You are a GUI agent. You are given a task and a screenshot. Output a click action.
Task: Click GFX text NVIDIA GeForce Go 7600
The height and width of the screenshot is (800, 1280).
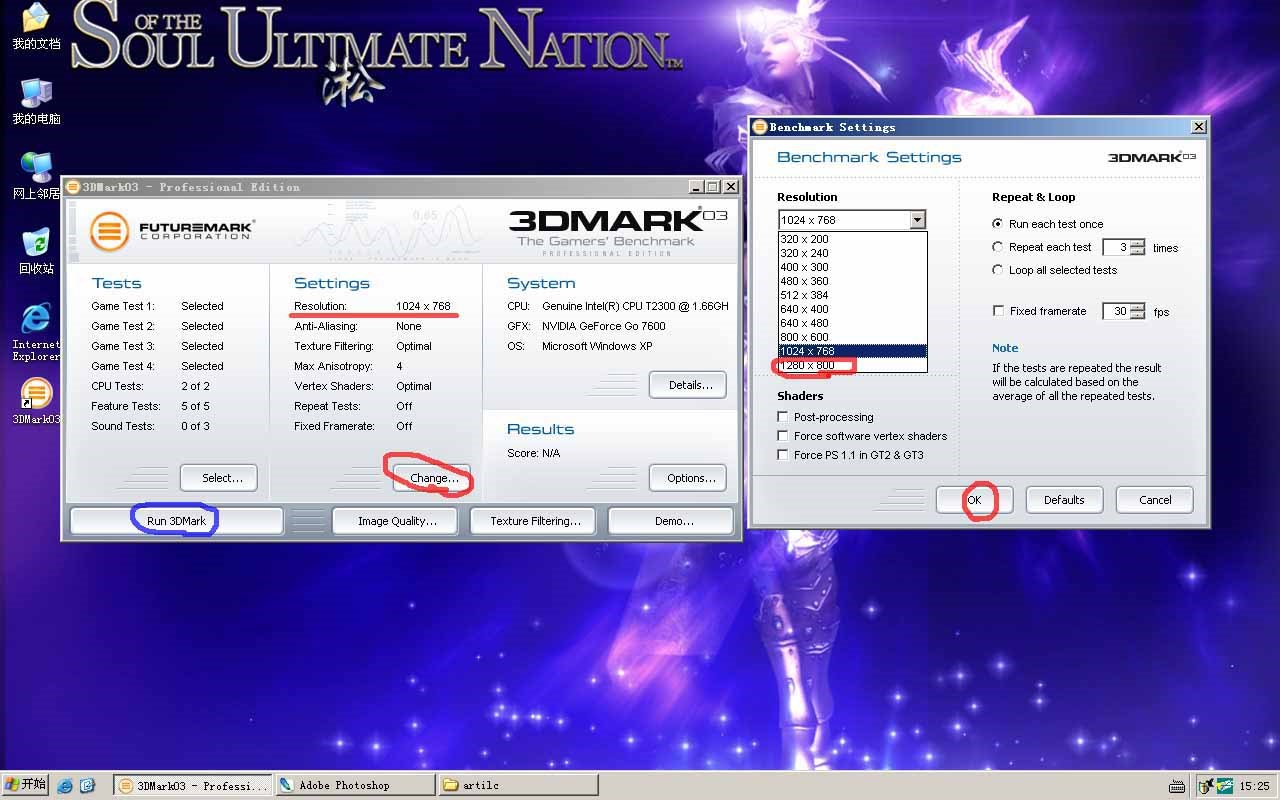[604, 326]
